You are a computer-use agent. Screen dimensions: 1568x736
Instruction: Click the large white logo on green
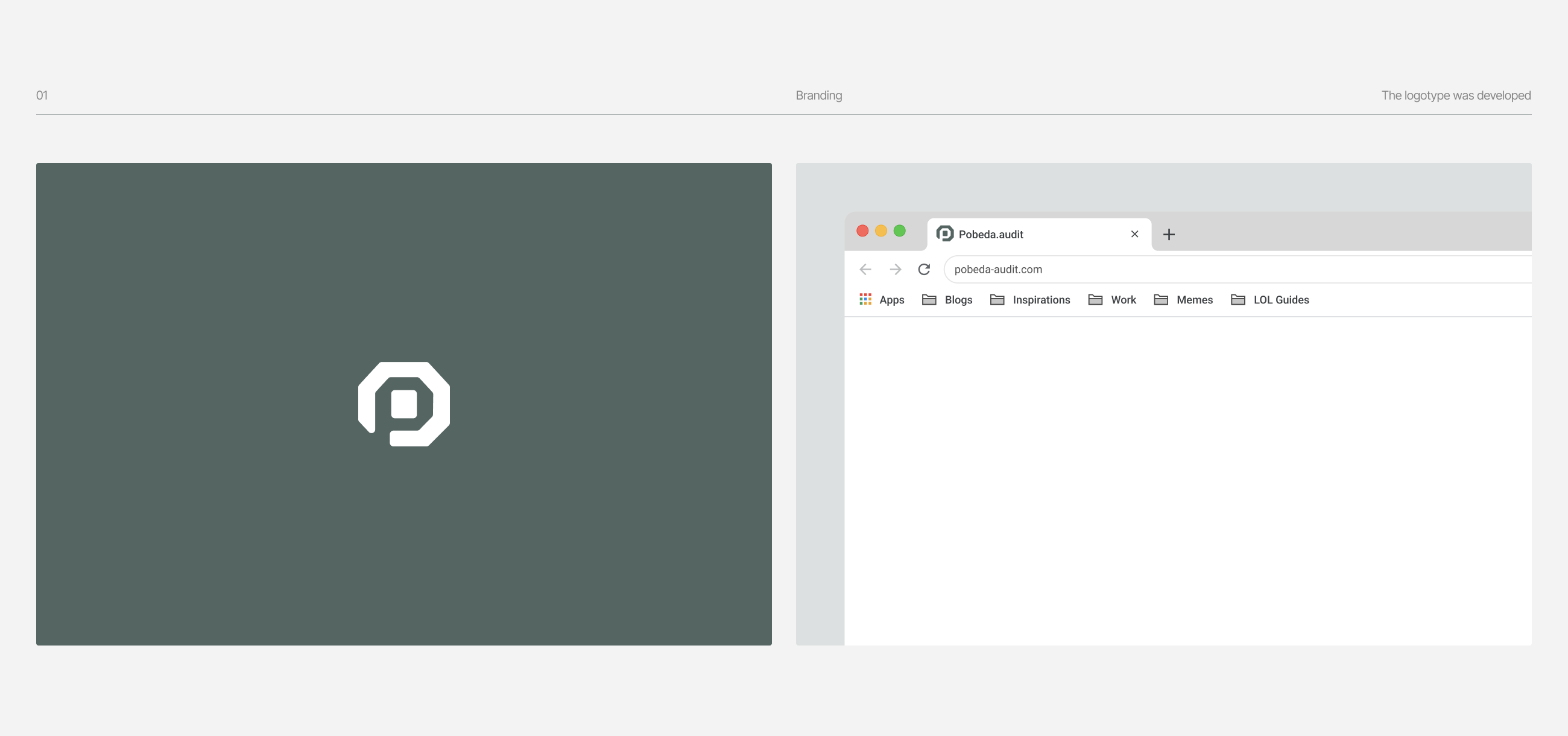tap(403, 404)
